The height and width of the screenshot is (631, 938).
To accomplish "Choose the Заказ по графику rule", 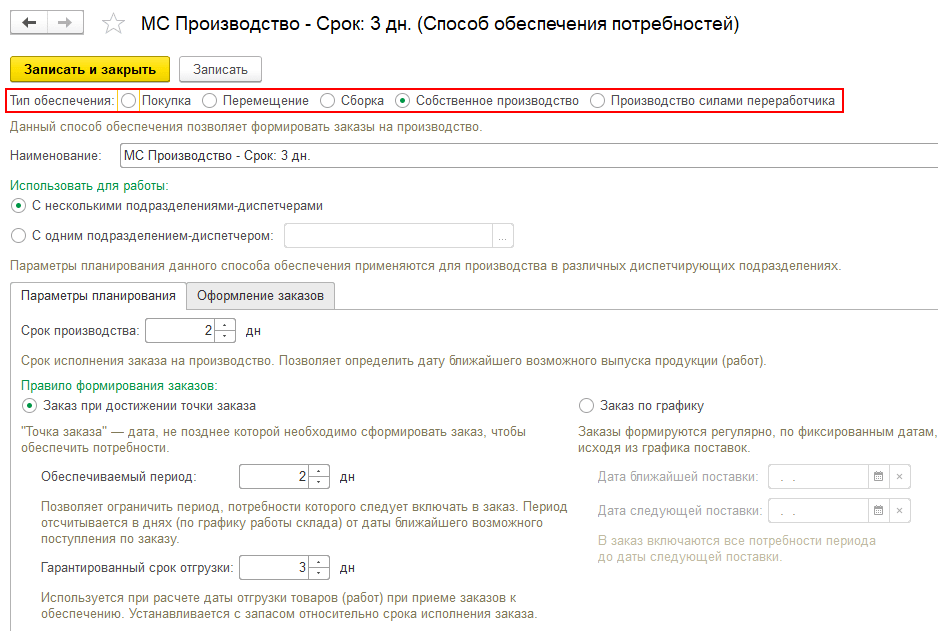I will pos(586,406).
